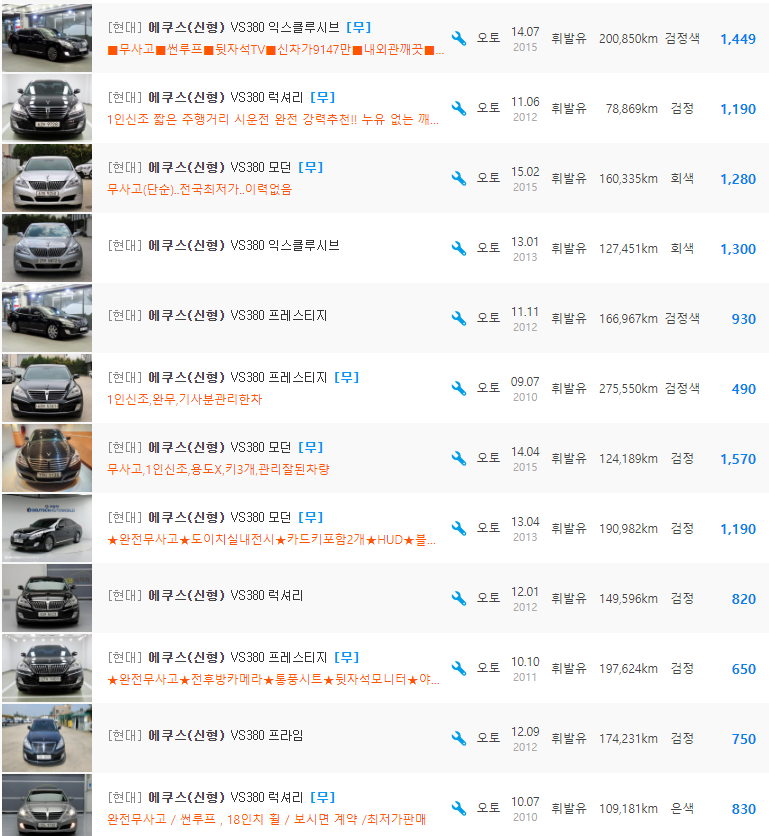Click wrench icon in 190,982km listing row
Image resolution: width=769 pixels, height=836 pixels.
tap(459, 528)
